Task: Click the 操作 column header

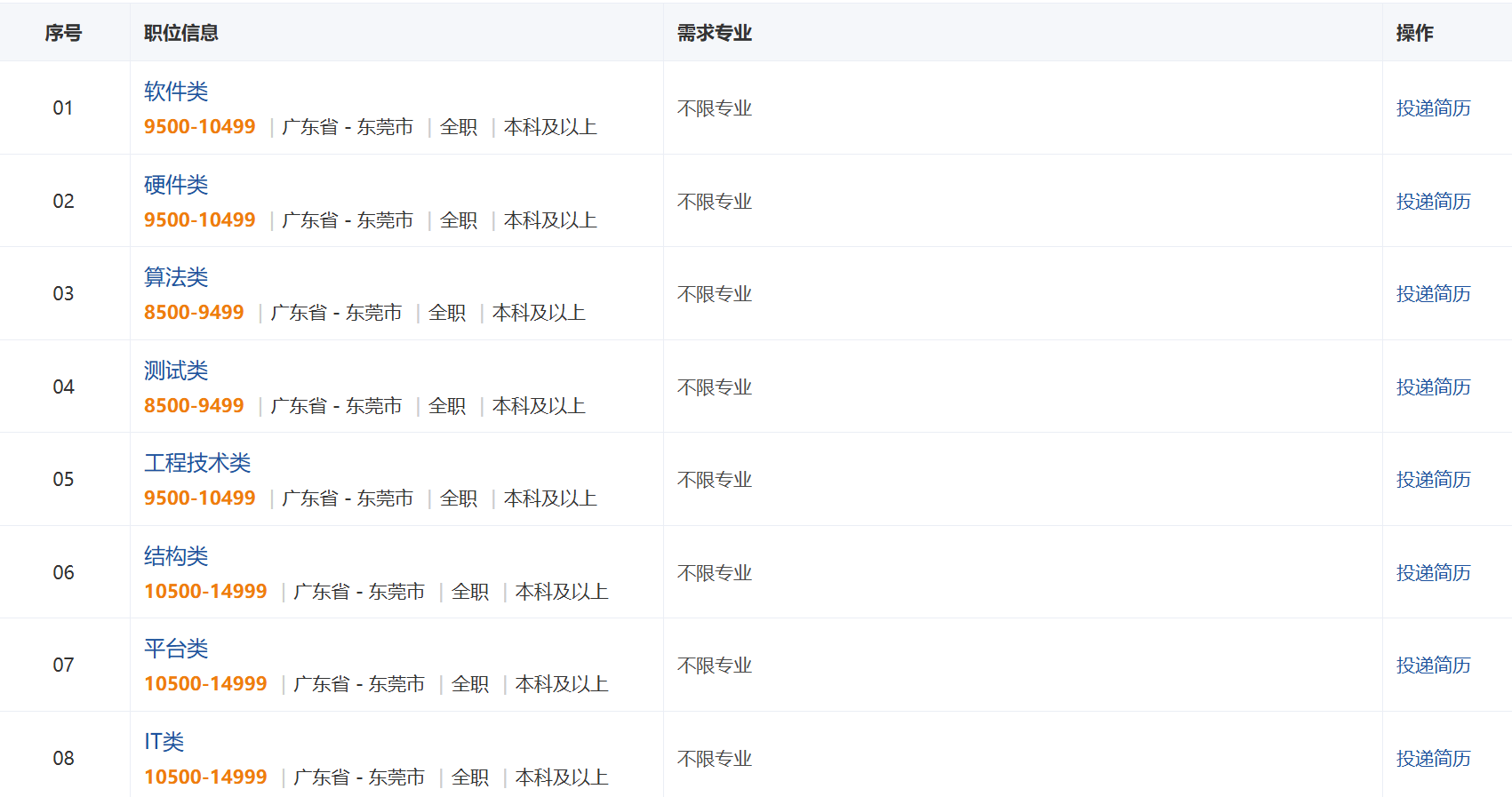Action: [x=1414, y=33]
